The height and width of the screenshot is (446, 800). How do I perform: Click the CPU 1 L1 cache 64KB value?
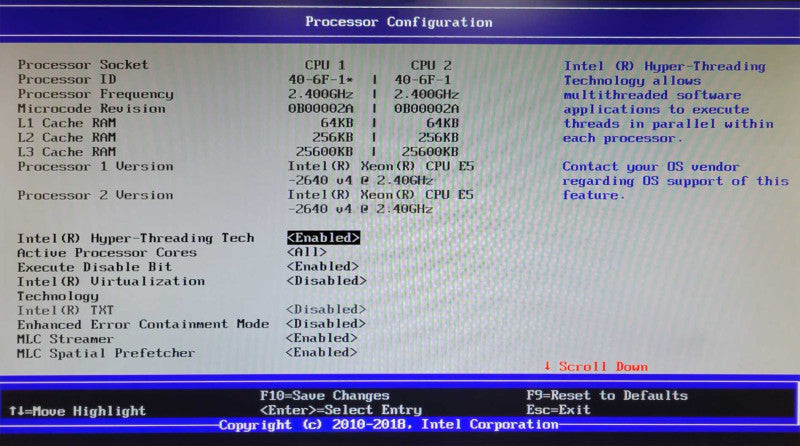pos(337,123)
